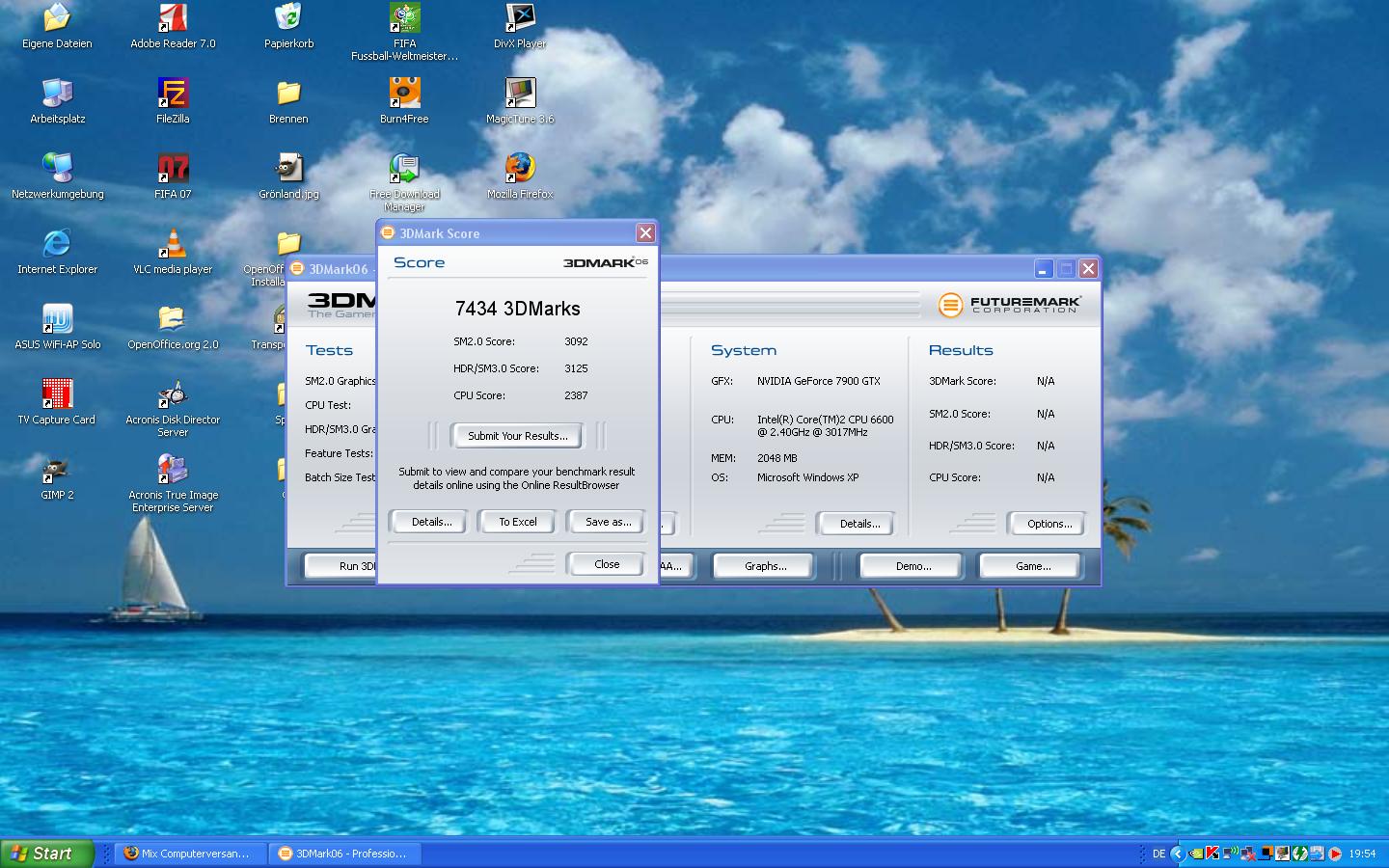Viewport: 1389px width, 868px height.
Task: Open Options under the Results section
Action: click(x=1049, y=524)
